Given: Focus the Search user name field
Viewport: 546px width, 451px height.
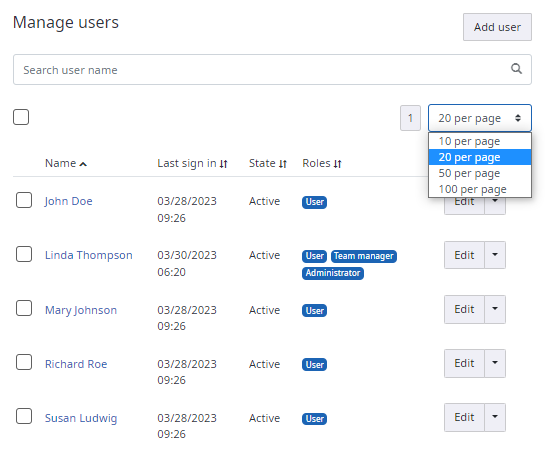Looking at the screenshot, I should point(272,69).
